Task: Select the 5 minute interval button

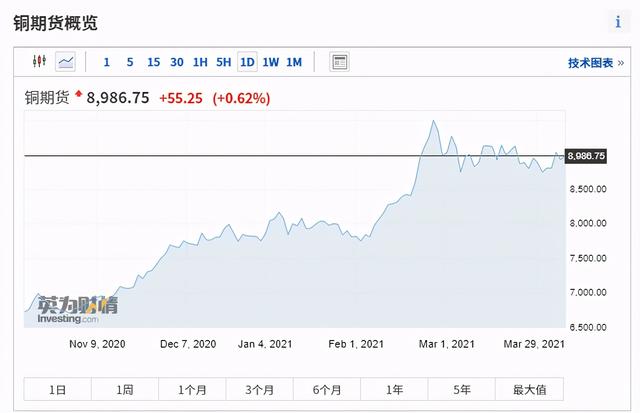Action: pyautogui.click(x=130, y=62)
